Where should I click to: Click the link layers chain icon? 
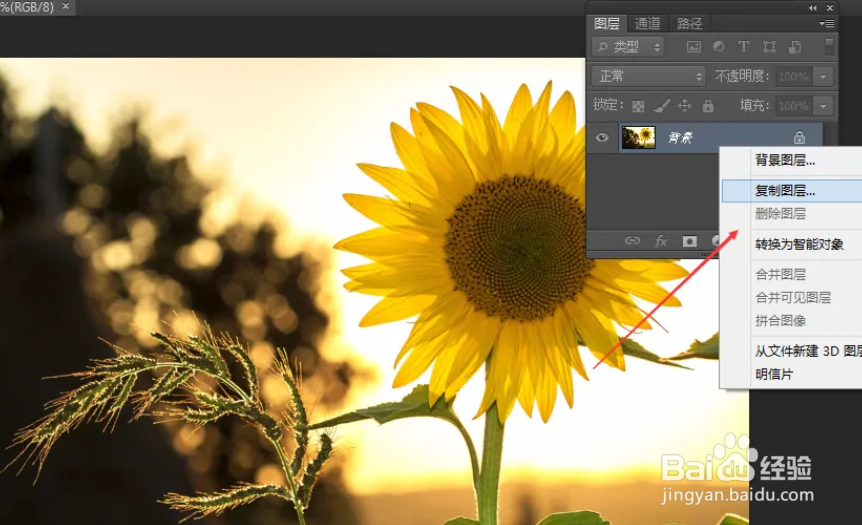(632, 241)
